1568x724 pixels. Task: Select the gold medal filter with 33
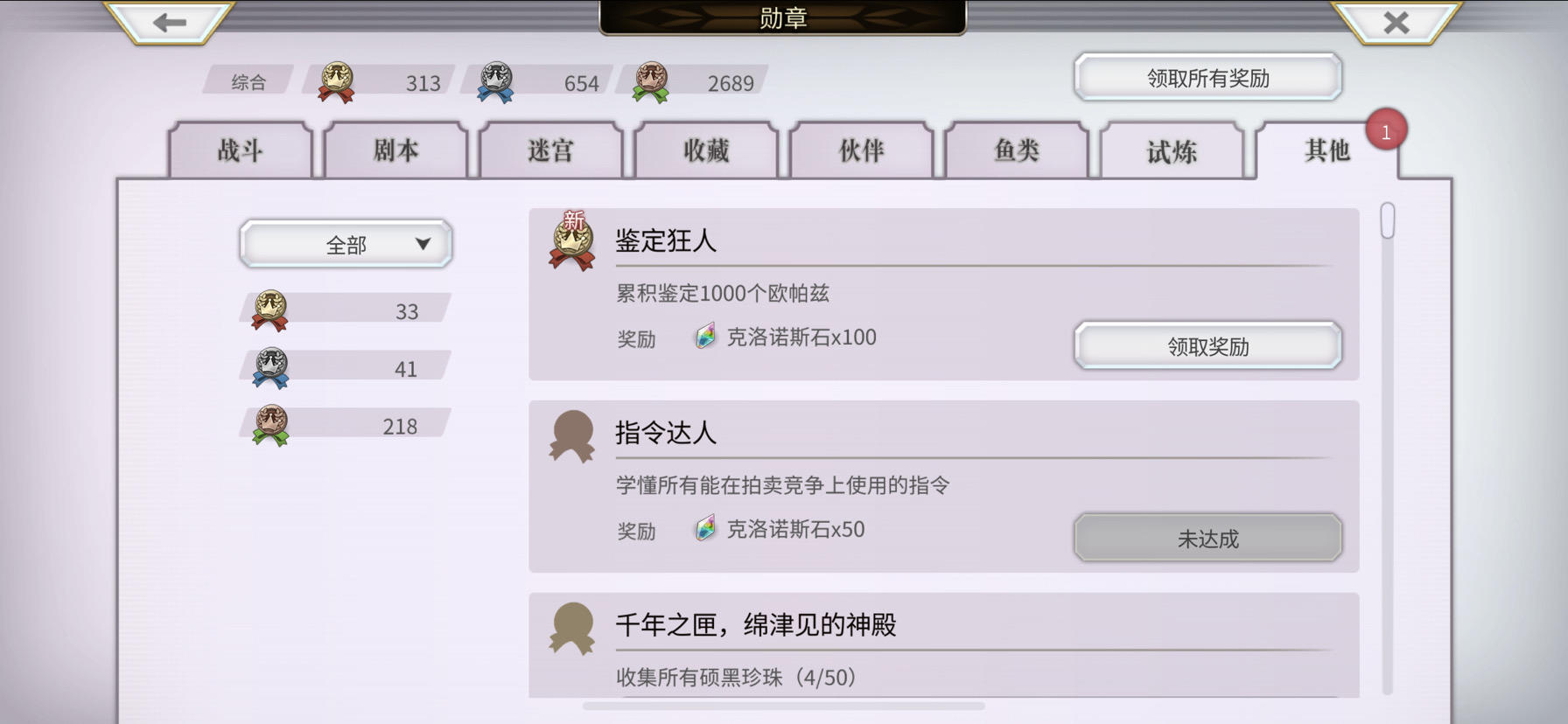[346, 310]
